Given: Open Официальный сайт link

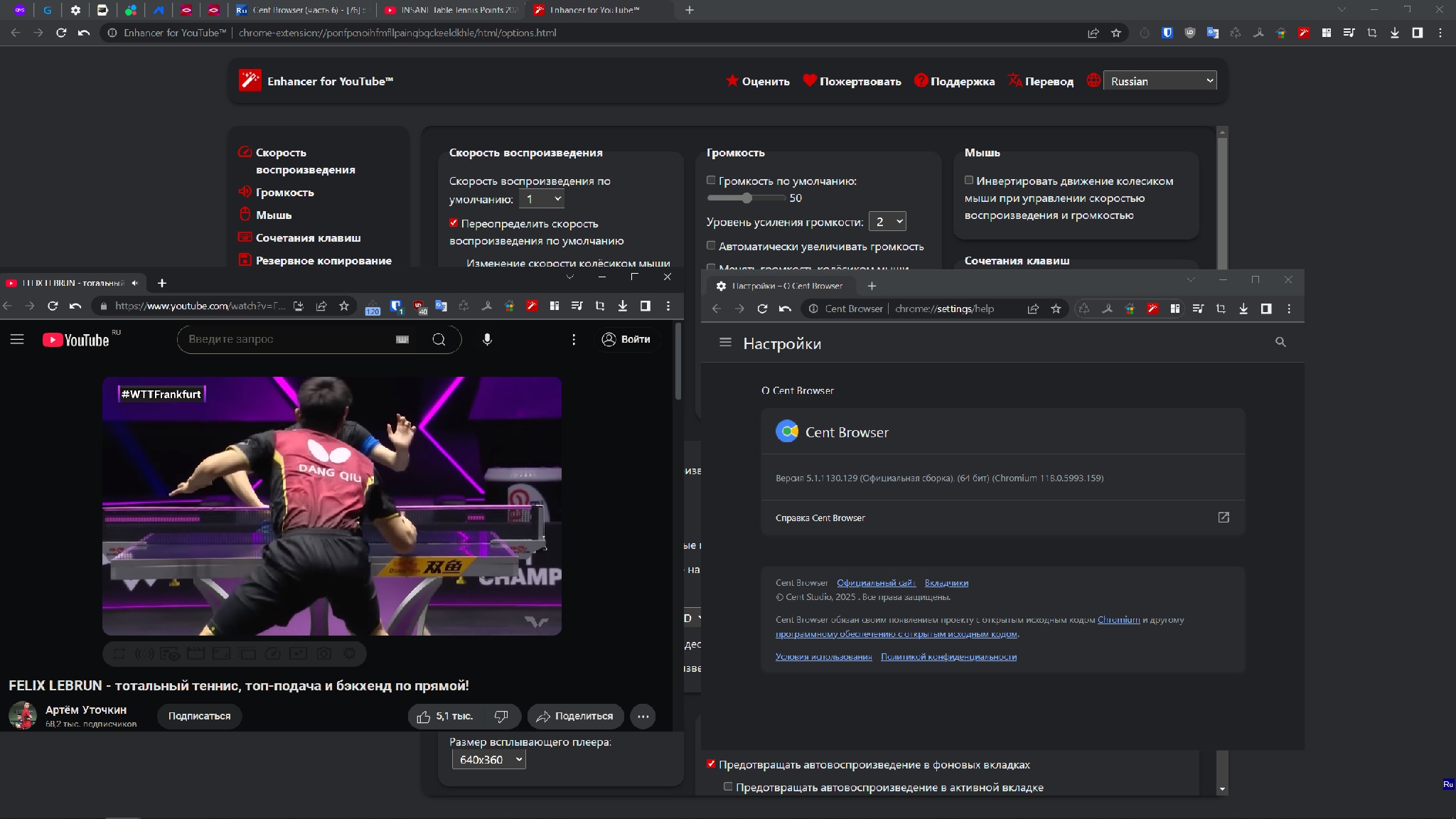Looking at the screenshot, I should pos(876,583).
